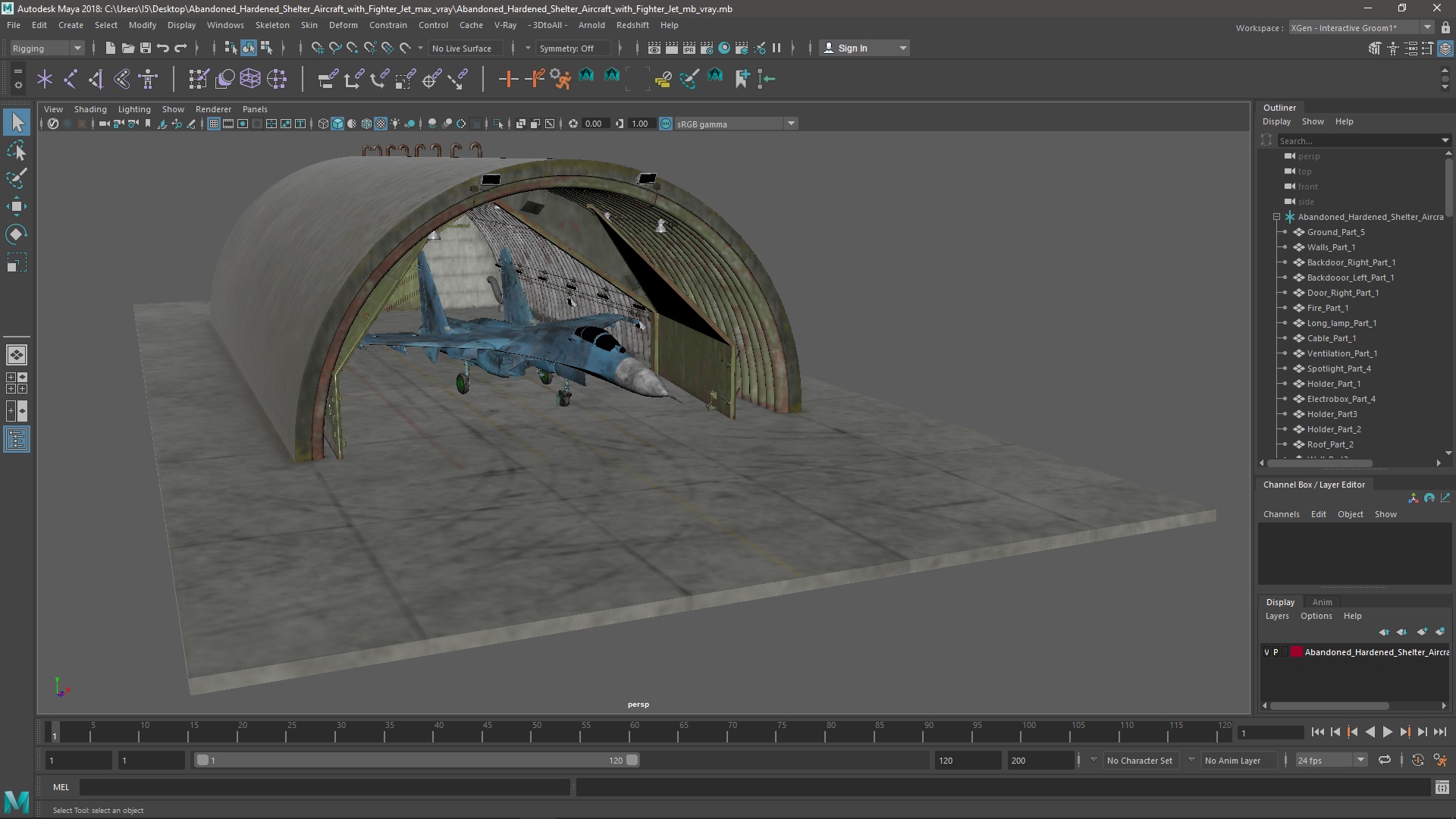This screenshot has width=1456, height=819.
Task: Collapse the Abandoned_Hardened_Shelter_Aircraft outliner group
Action: coord(1277,217)
